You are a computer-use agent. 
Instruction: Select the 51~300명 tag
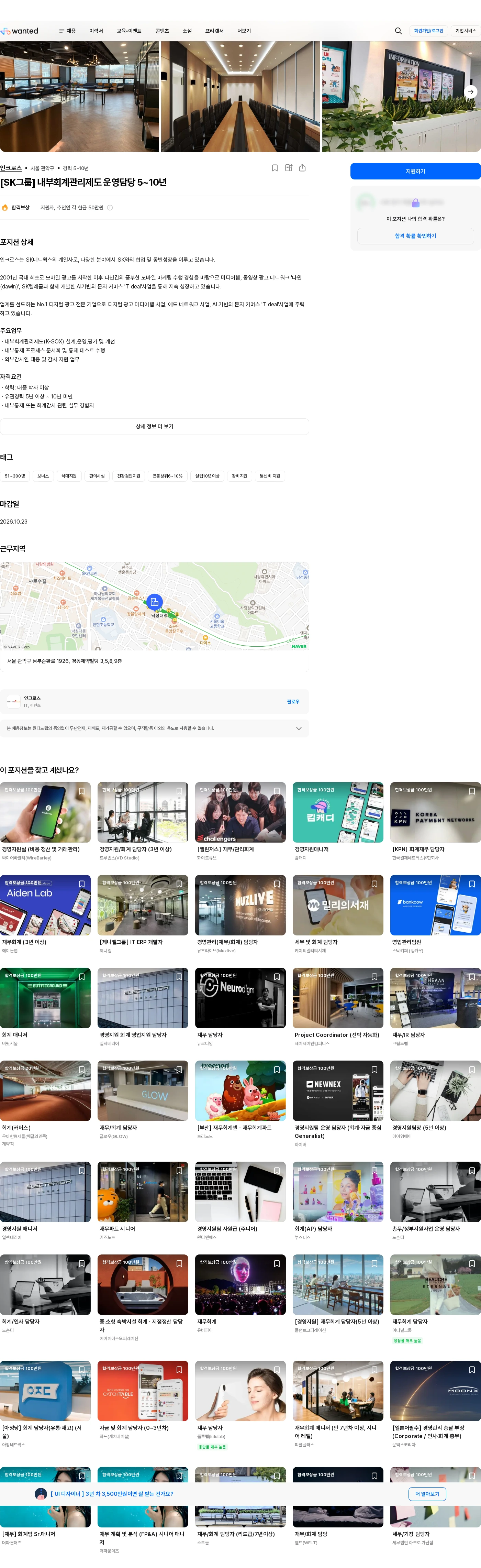pyautogui.click(x=15, y=476)
